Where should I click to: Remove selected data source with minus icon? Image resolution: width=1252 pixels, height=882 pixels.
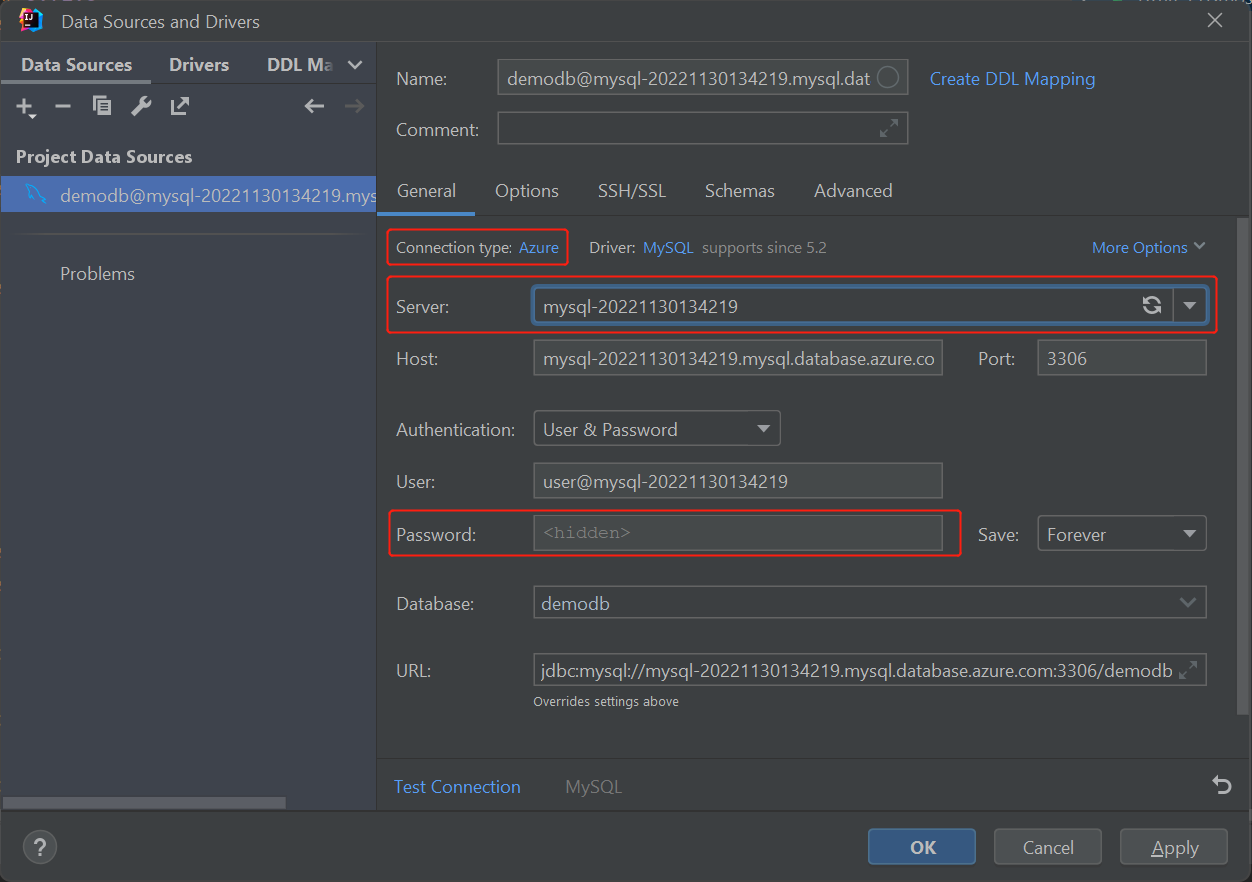pyautogui.click(x=63, y=106)
